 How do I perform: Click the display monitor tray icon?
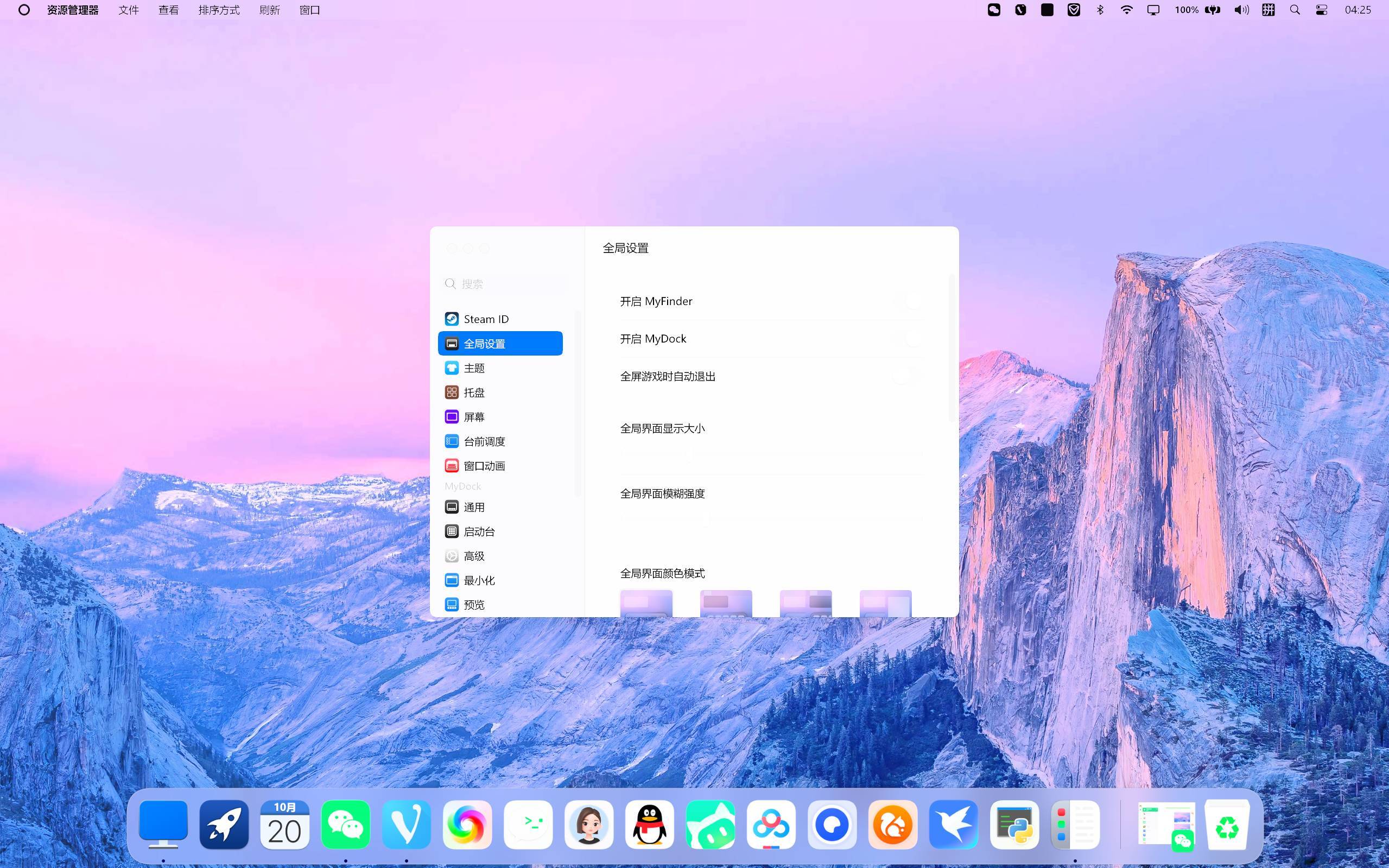coord(1153,10)
